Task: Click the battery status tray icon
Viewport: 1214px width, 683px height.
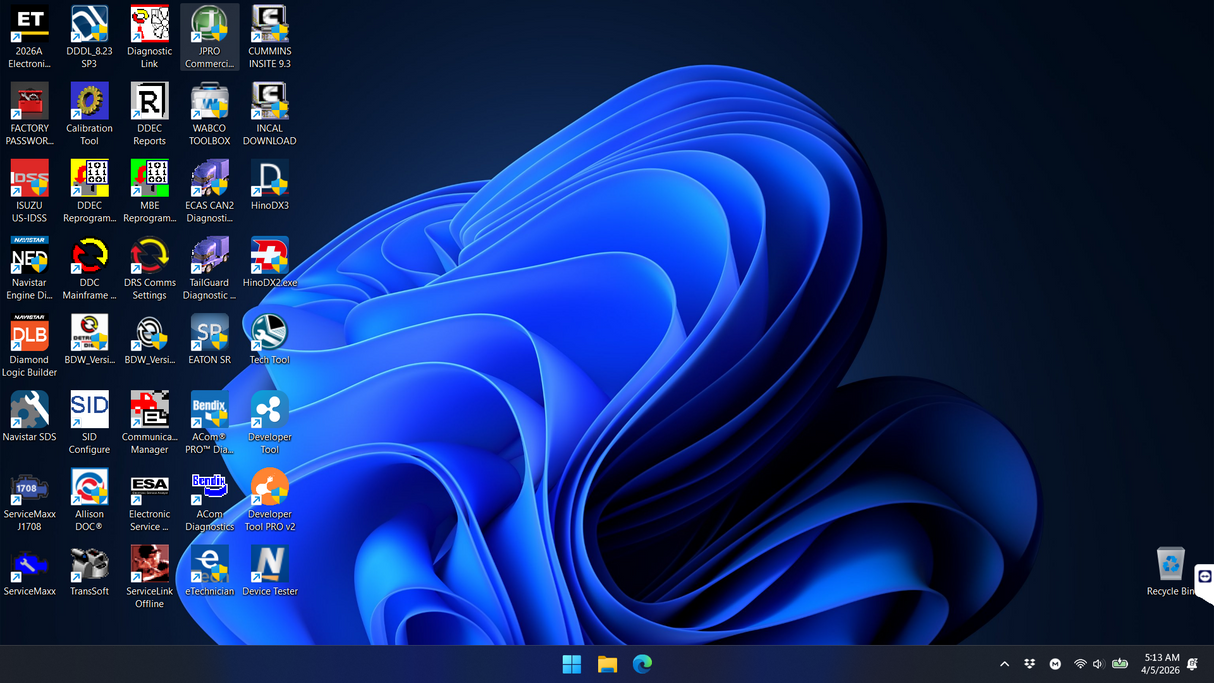Action: tap(1120, 664)
